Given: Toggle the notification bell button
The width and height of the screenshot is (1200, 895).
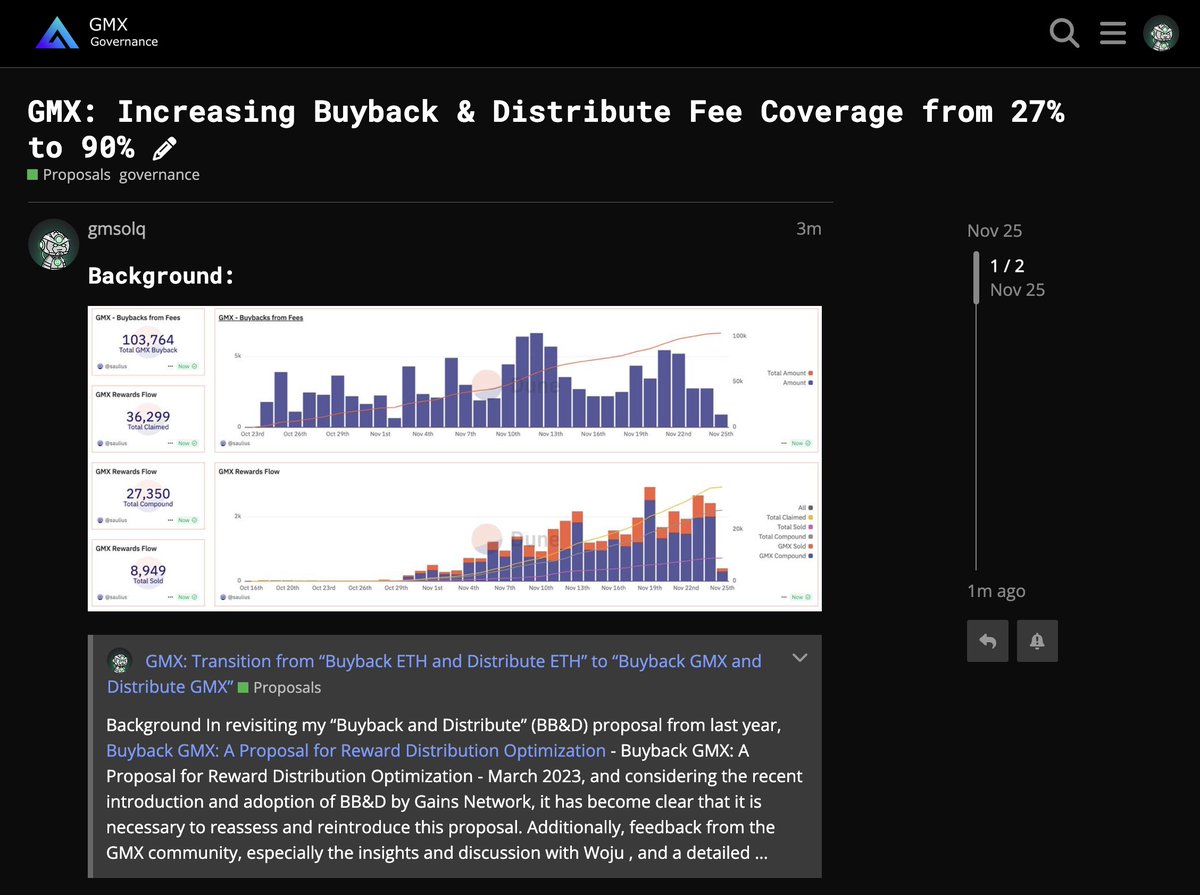Looking at the screenshot, I should click(1037, 641).
